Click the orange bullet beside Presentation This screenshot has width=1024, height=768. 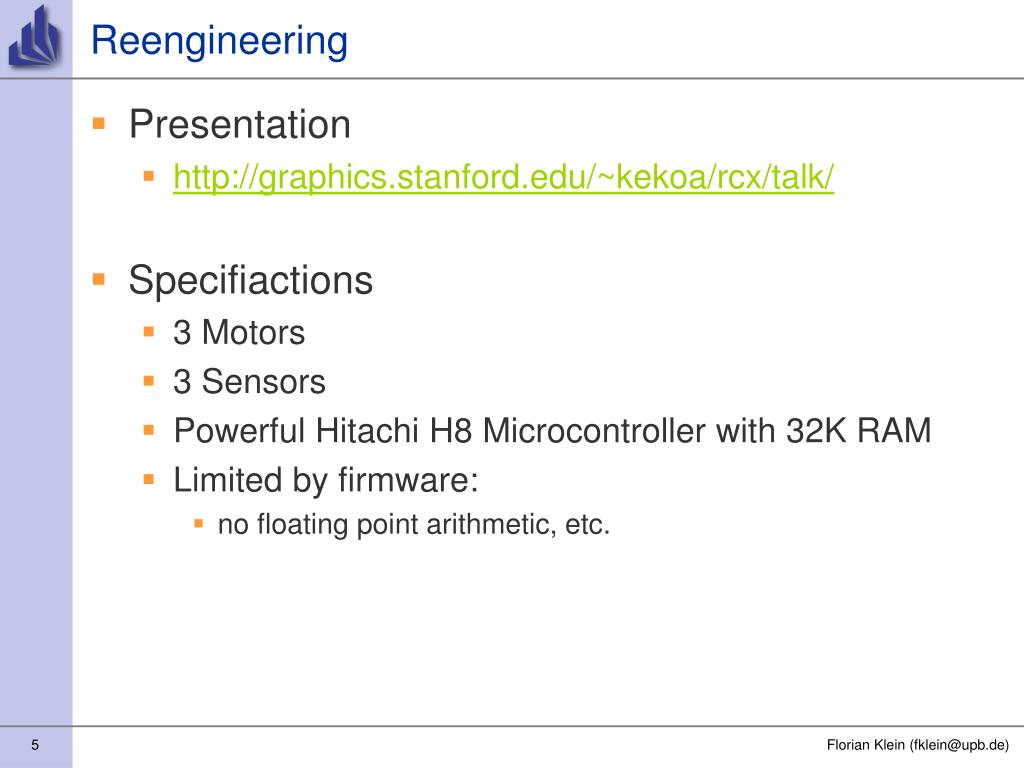(99, 123)
